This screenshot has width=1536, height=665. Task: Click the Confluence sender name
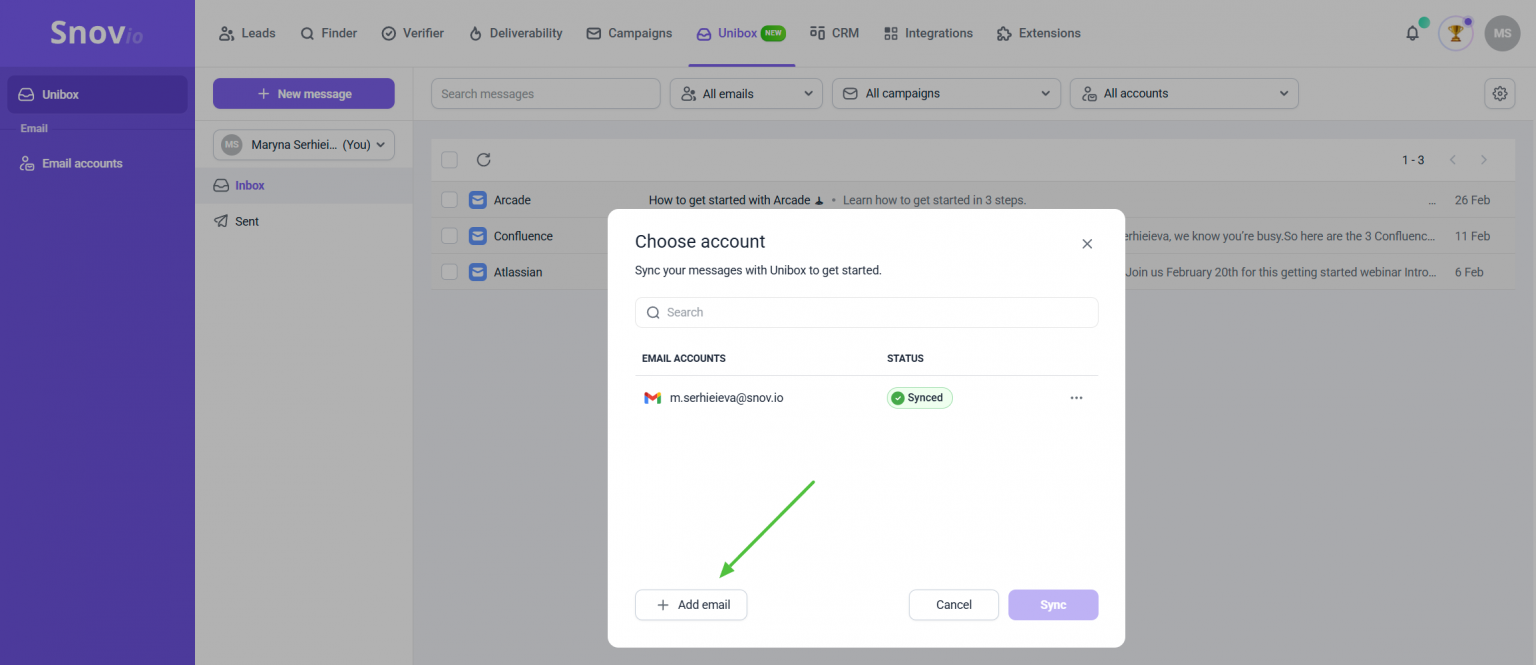pyautogui.click(x=523, y=236)
